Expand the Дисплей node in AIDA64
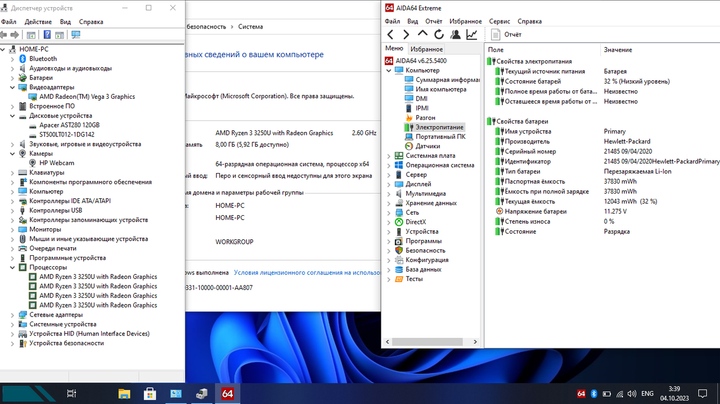The width and height of the screenshot is (720, 404). point(389,184)
